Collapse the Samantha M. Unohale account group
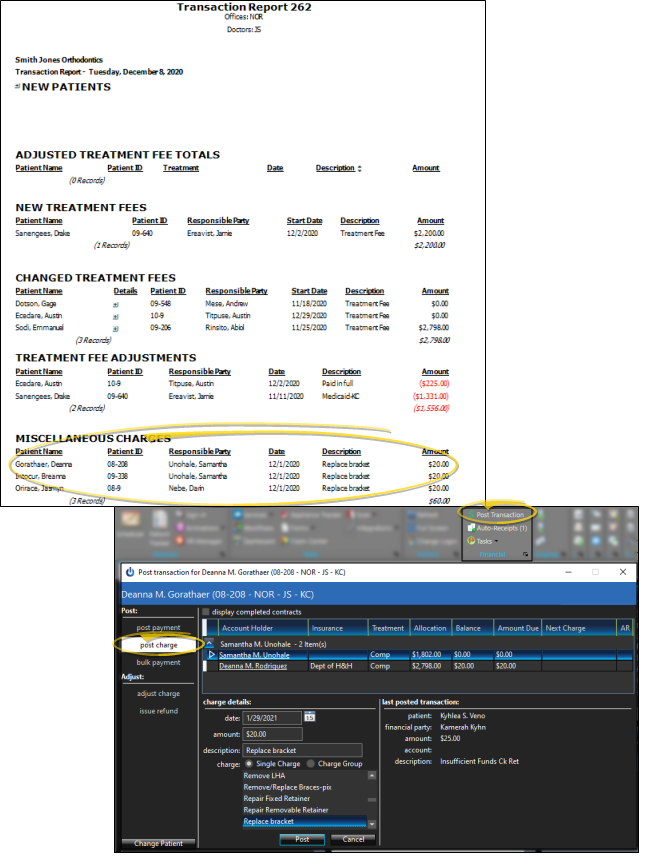The width and height of the screenshot is (652, 865). pyautogui.click(x=209, y=642)
